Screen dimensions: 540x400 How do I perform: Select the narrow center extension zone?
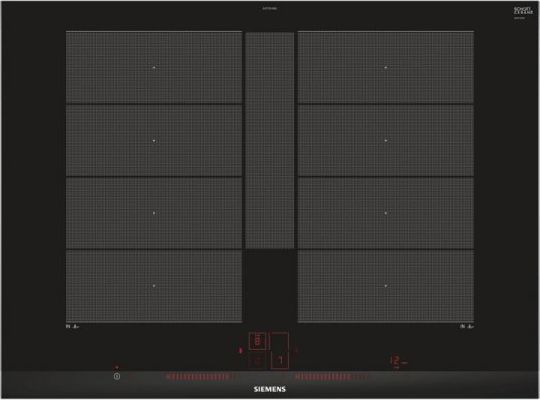[270, 140]
